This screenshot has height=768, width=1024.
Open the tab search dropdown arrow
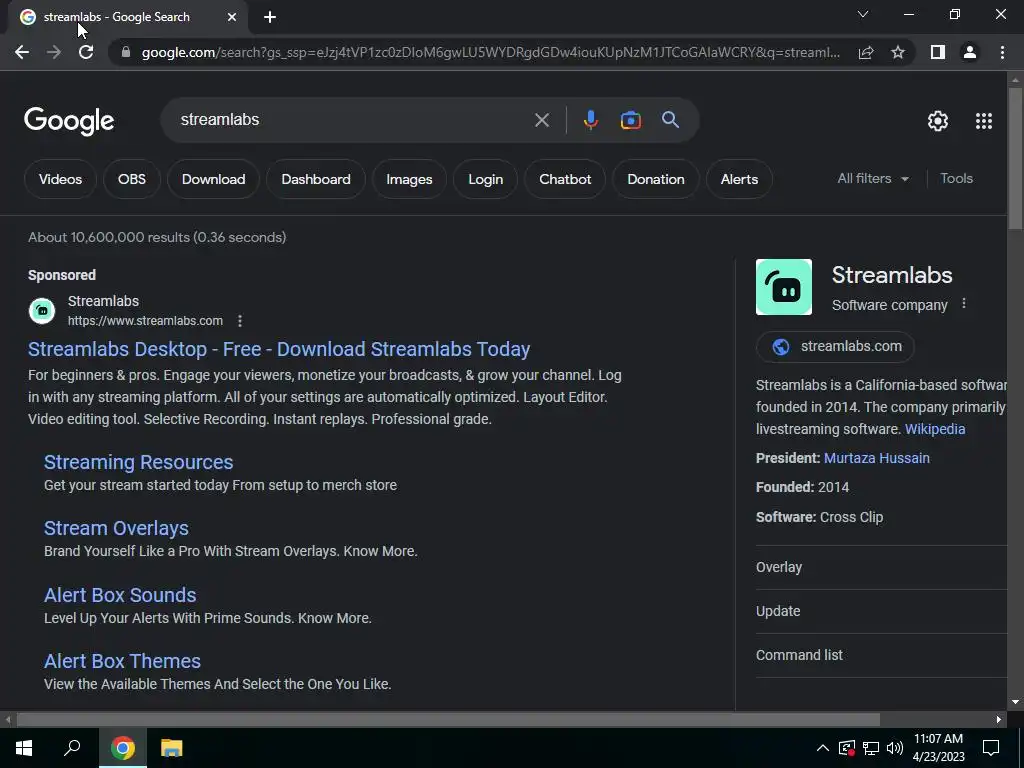[x=863, y=14]
